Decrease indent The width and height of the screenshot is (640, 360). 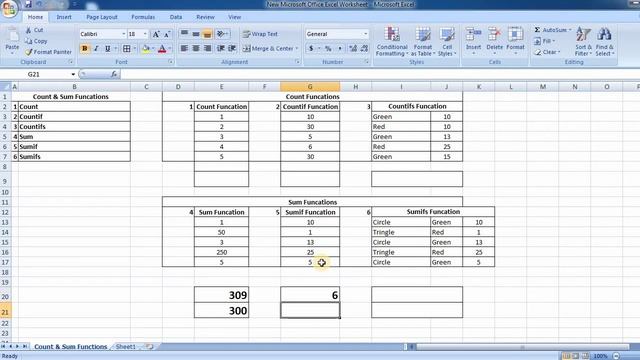coord(221,48)
